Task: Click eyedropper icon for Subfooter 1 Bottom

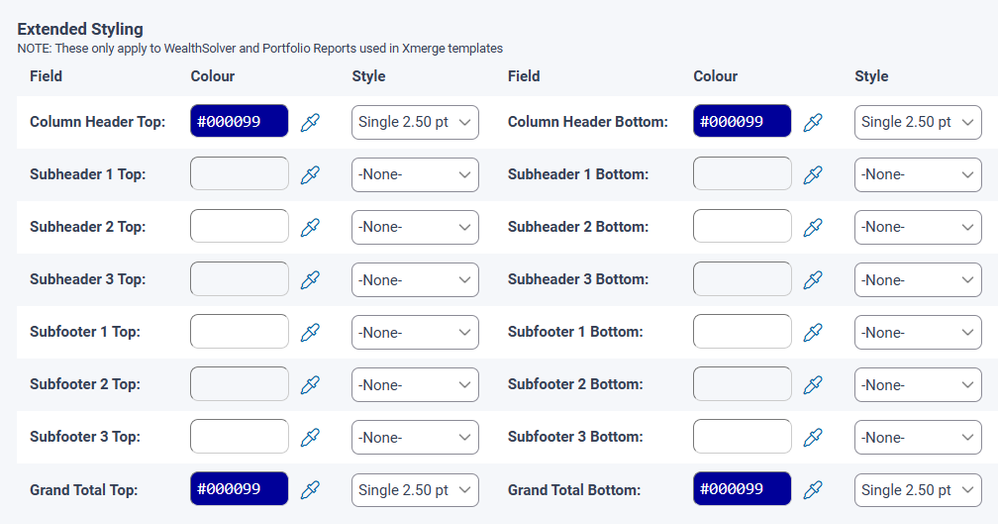Action: coord(814,332)
